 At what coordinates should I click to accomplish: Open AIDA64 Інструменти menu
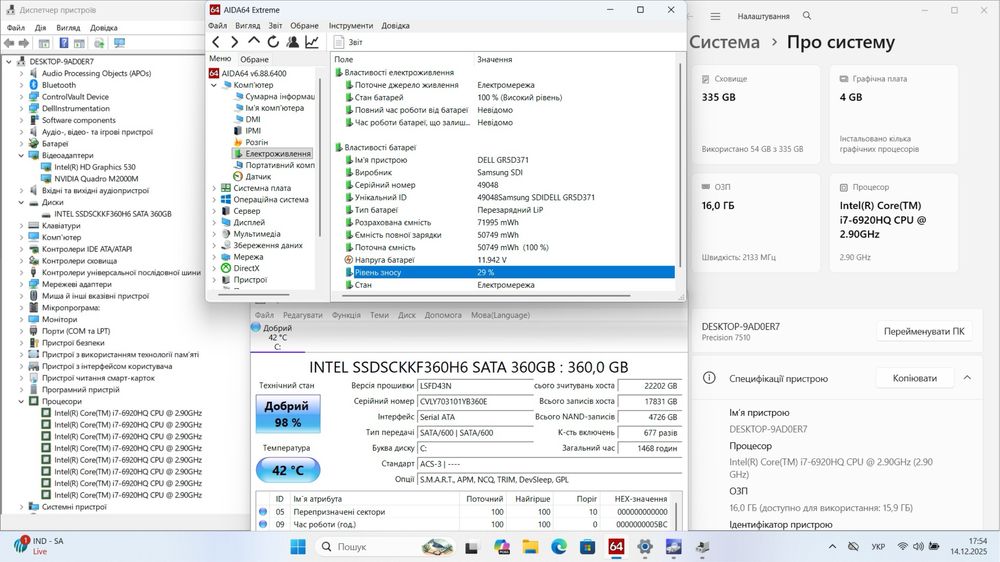(x=351, y=26)
